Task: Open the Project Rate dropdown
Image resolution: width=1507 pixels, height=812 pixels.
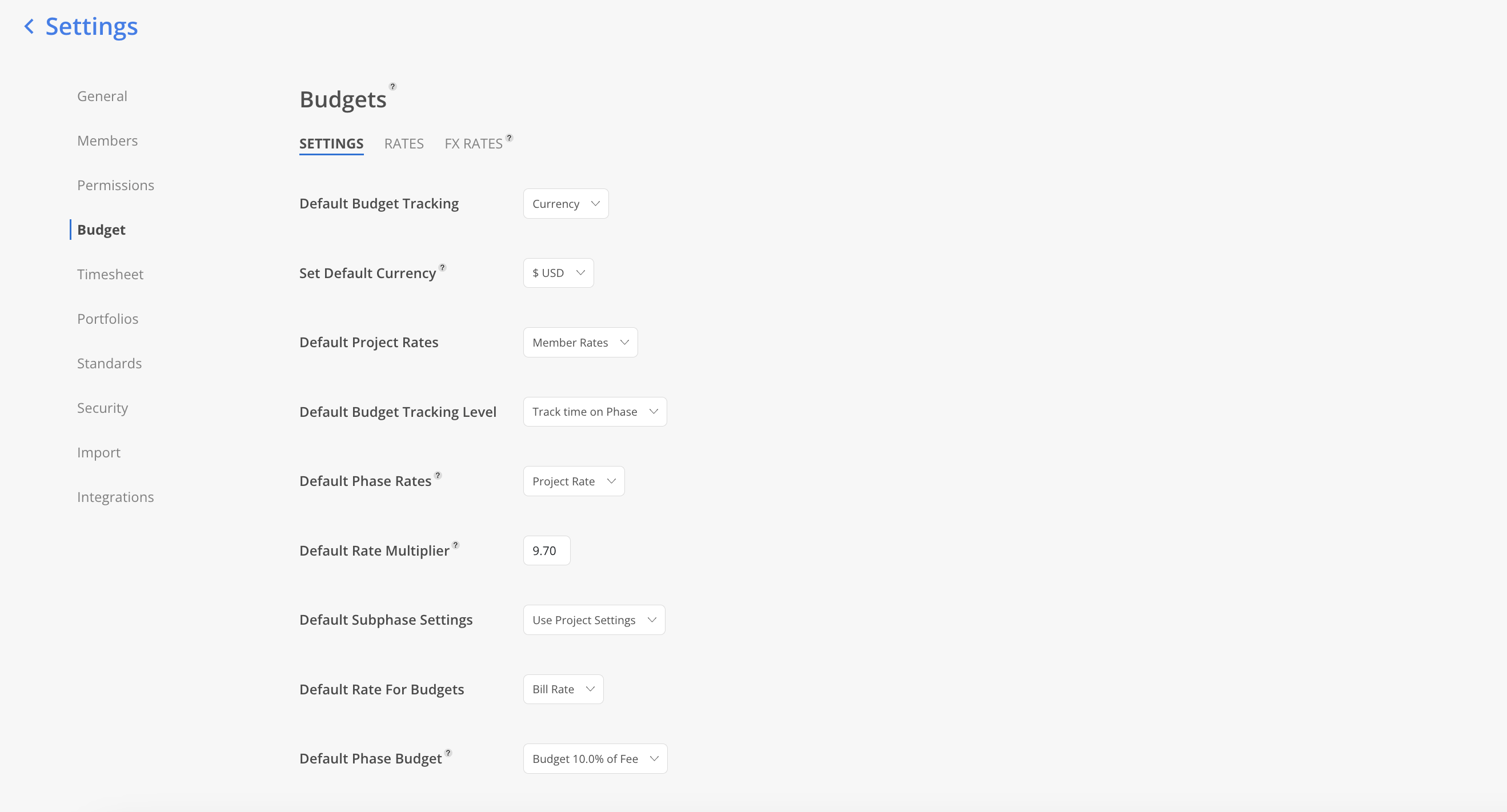Action: 574,481
